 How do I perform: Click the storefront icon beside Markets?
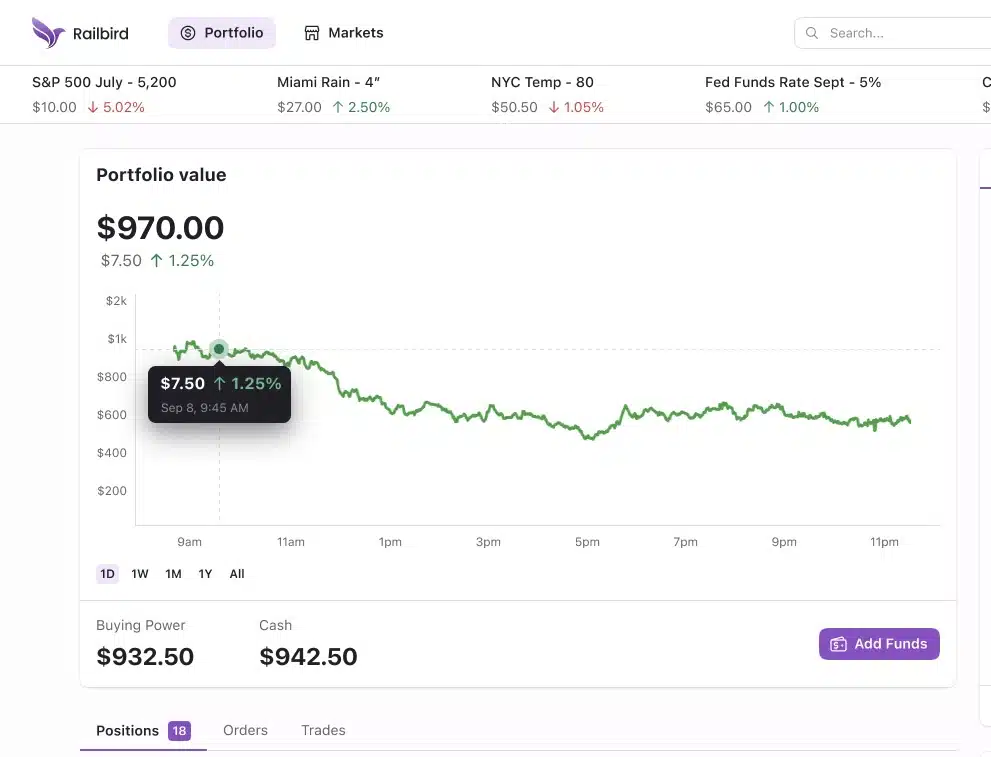tap(312, 33)
